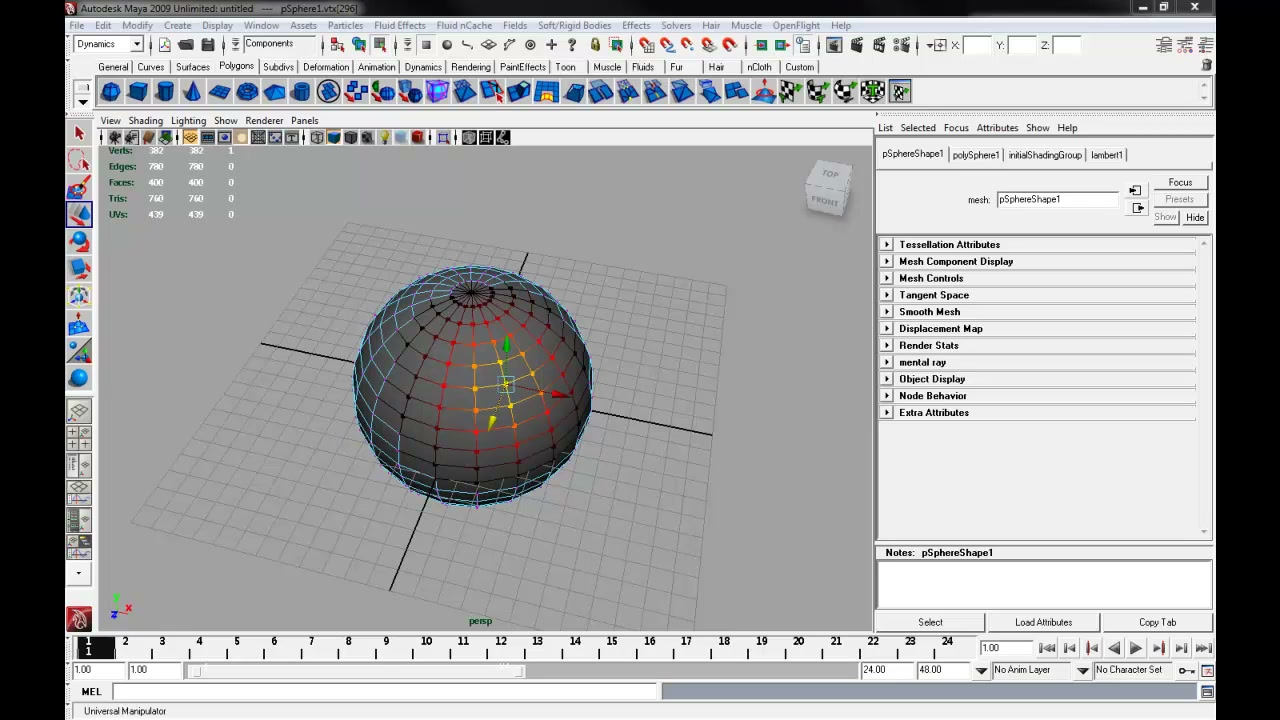
Task: Create a polygon pyramid from the shelf
Action: click(274, 92)
